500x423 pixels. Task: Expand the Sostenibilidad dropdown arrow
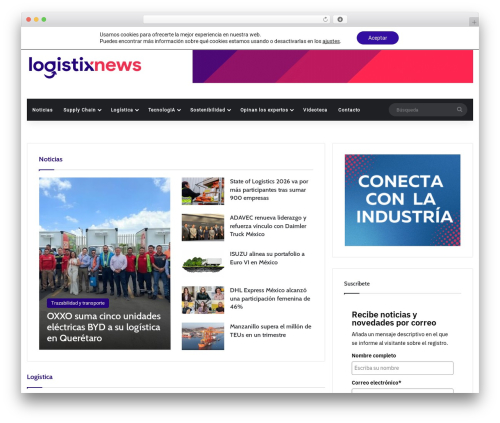(229, 110)
